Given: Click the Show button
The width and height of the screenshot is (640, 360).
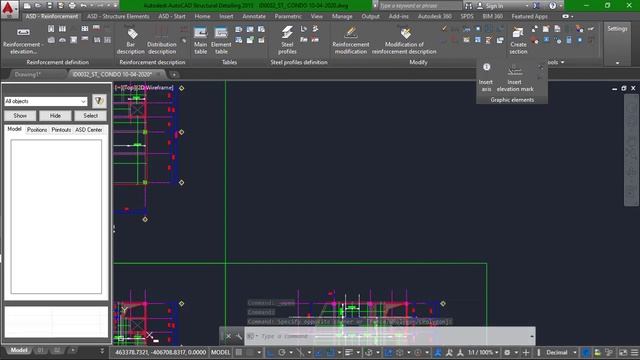Looking at the screenshot, I should tap(20, 116).
